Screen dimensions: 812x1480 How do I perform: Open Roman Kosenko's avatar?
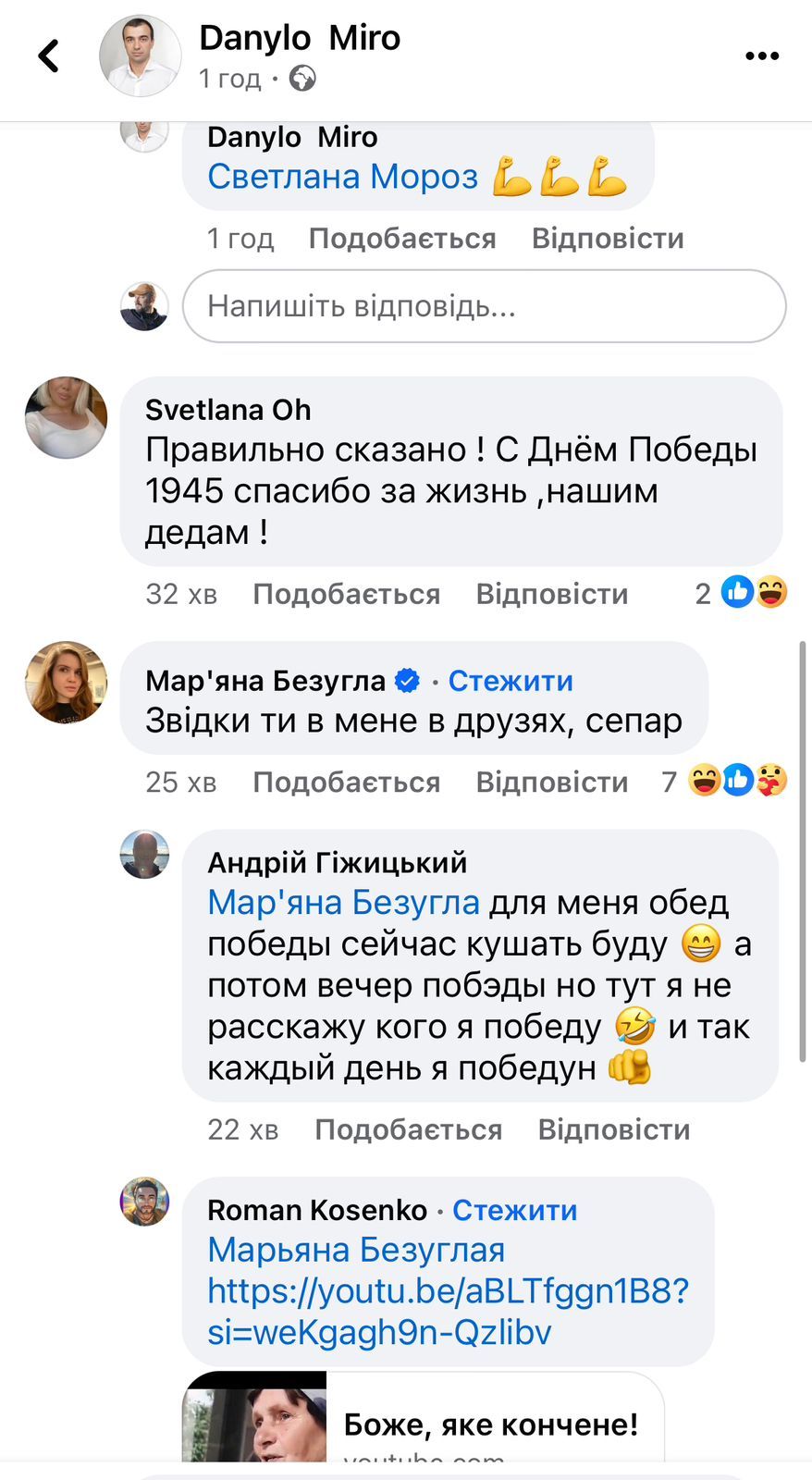(145, 1202)
